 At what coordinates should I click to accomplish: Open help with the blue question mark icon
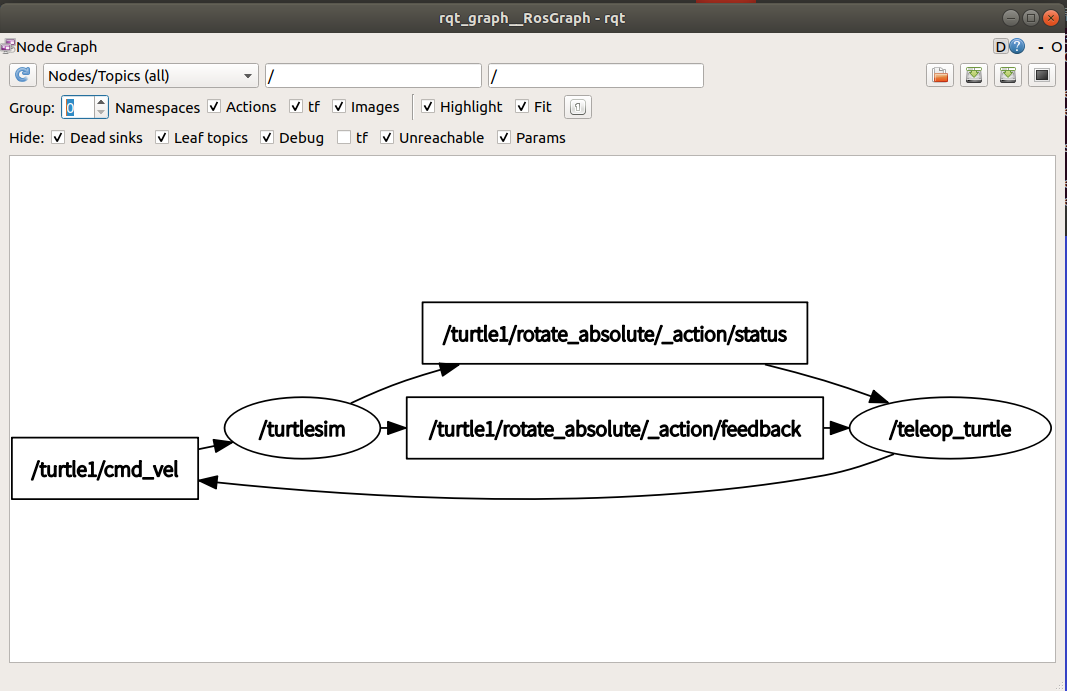point(1017,46)
